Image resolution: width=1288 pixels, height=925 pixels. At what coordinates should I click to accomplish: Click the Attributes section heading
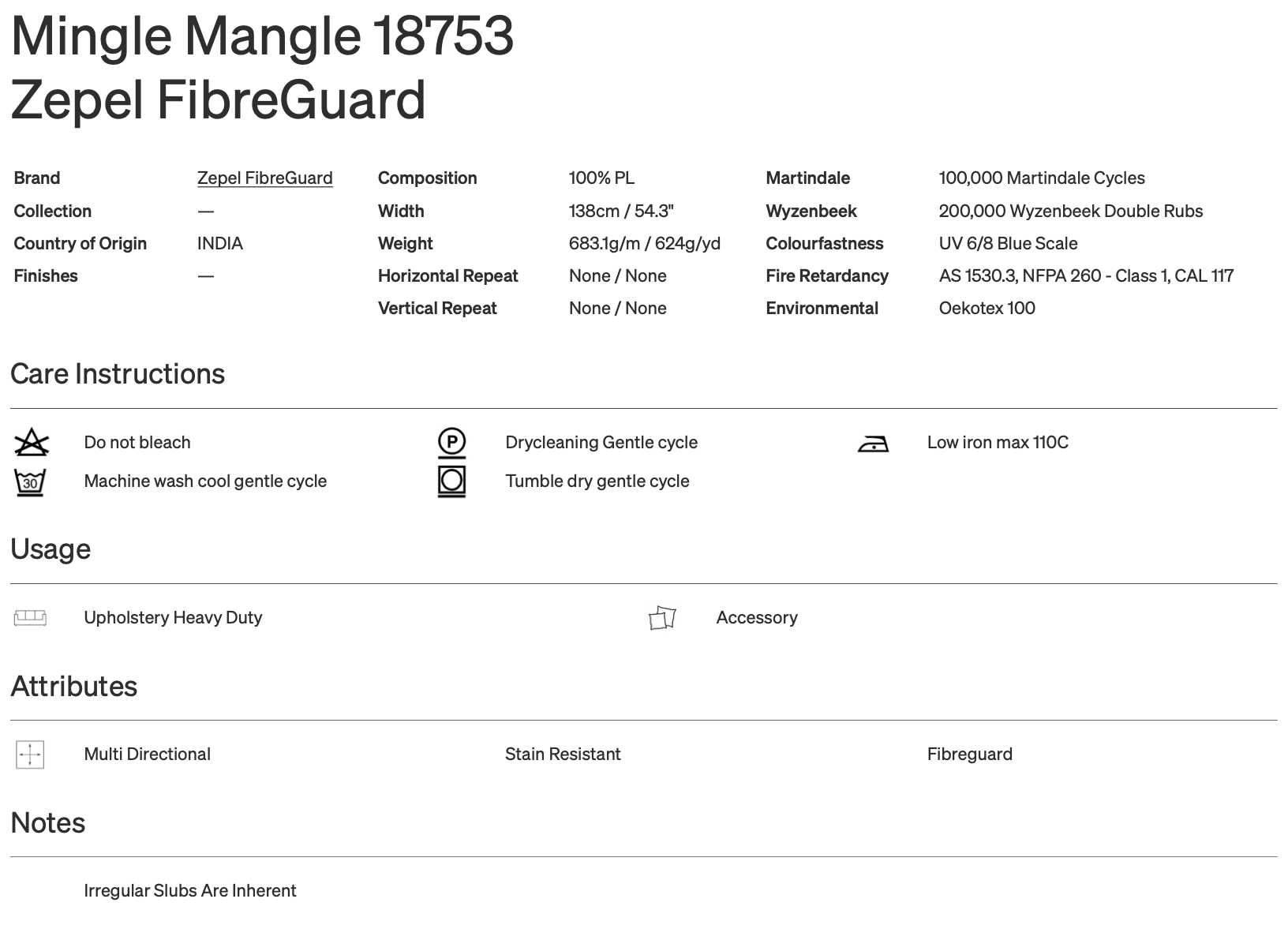pyautogui.click(x=74, y=687)
